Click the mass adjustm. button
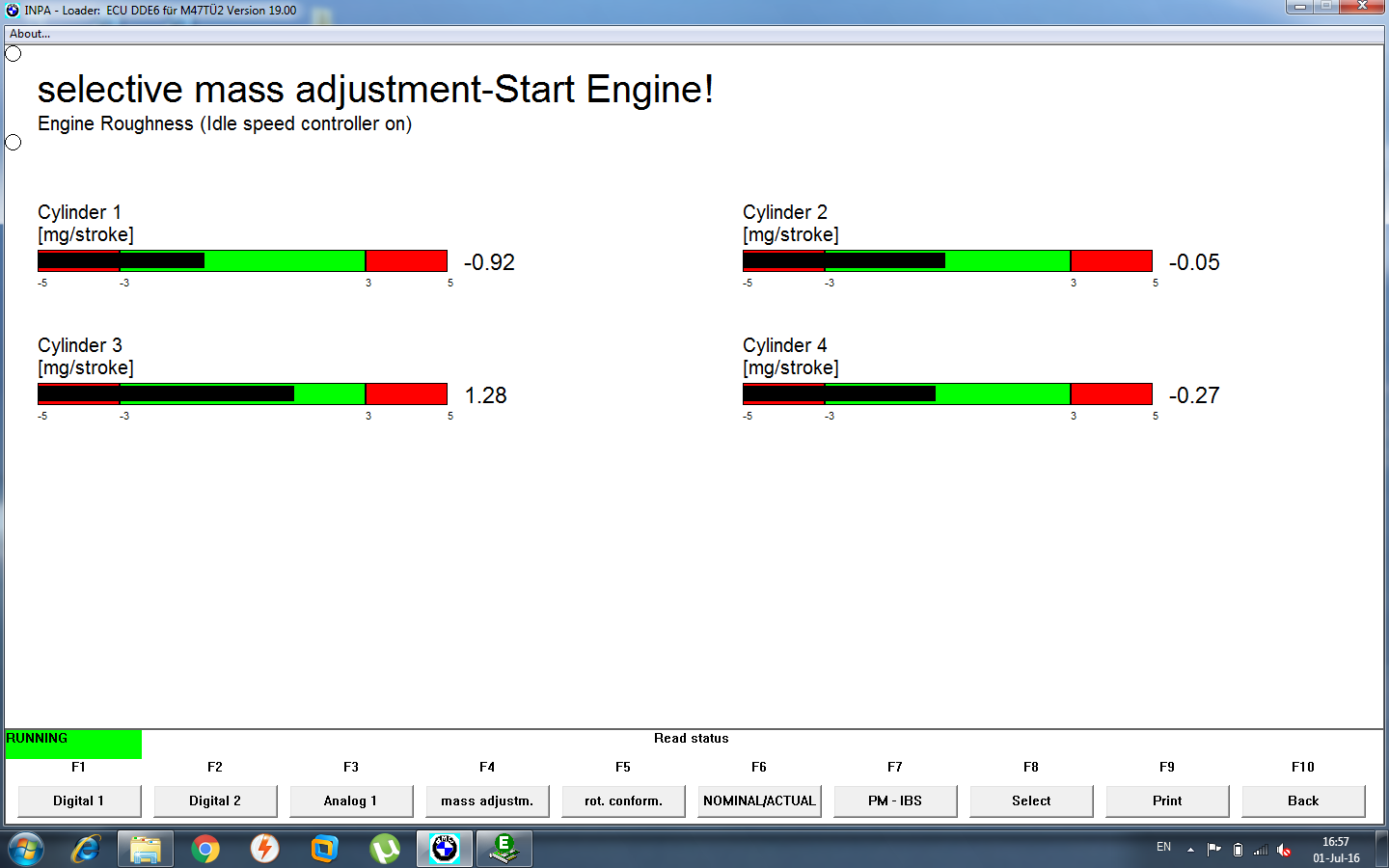The height and width of the screenshot is (868, 1389). point(487,800)
